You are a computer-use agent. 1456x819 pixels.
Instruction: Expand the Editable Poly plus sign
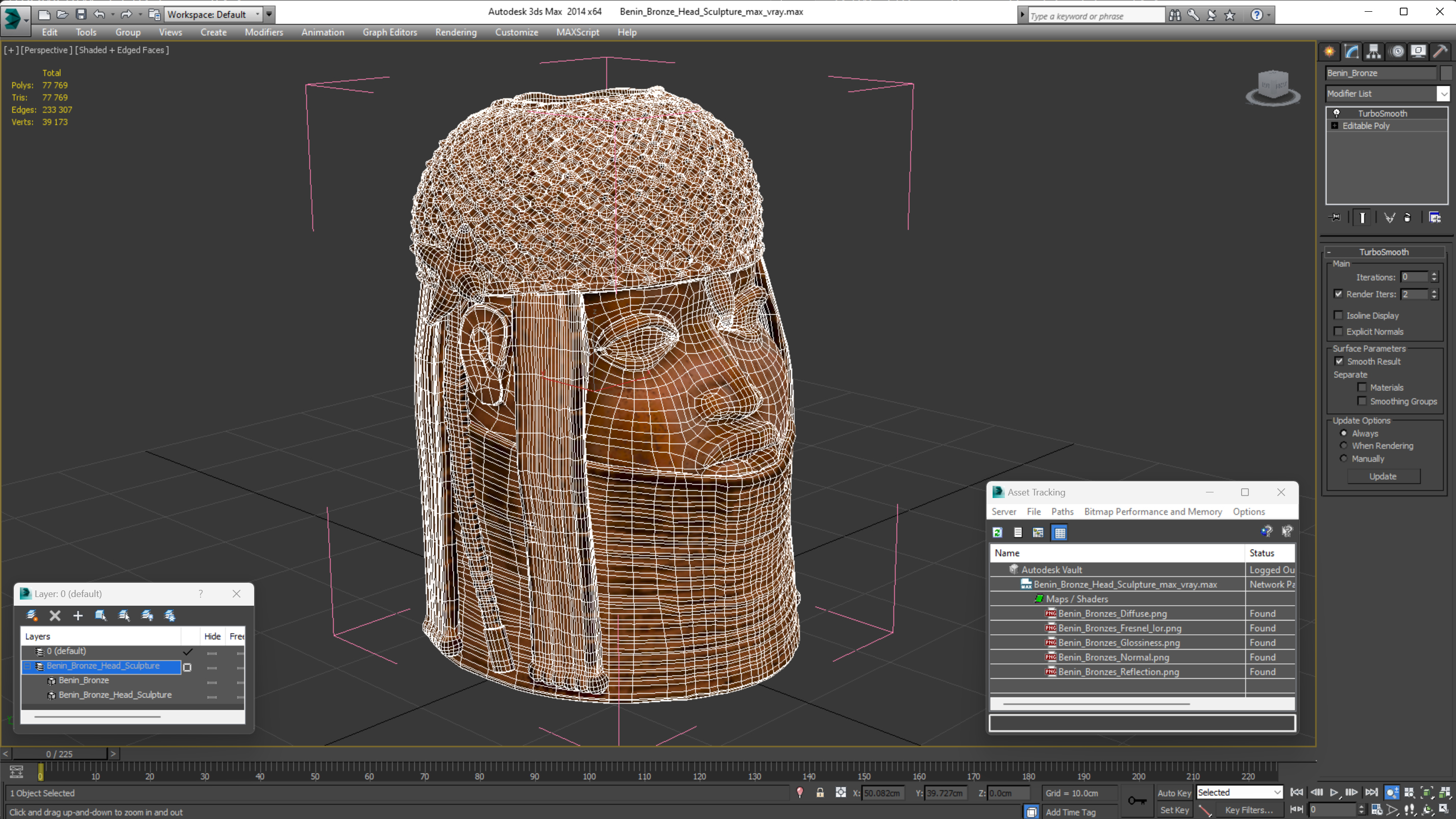pyautogui.click(x=1335, y=126)
